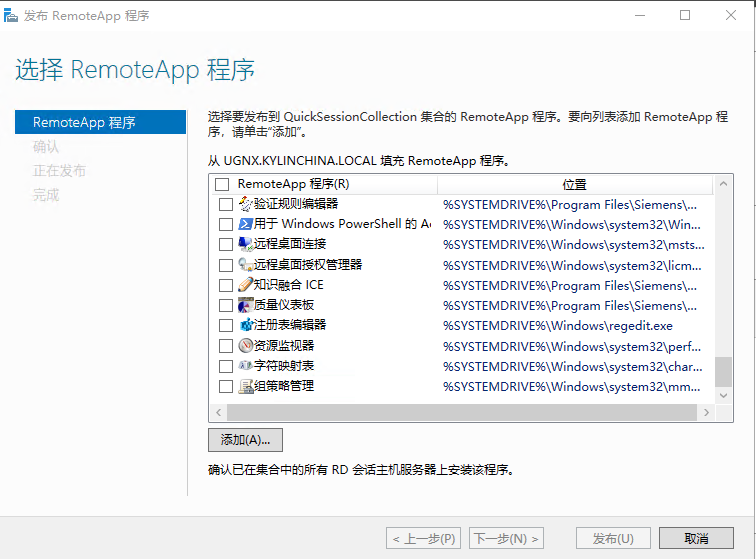Minimize the 发布 RemoteApp 程序 window
This screenshot has width=756, height=559.
click(x=640, y=15)
